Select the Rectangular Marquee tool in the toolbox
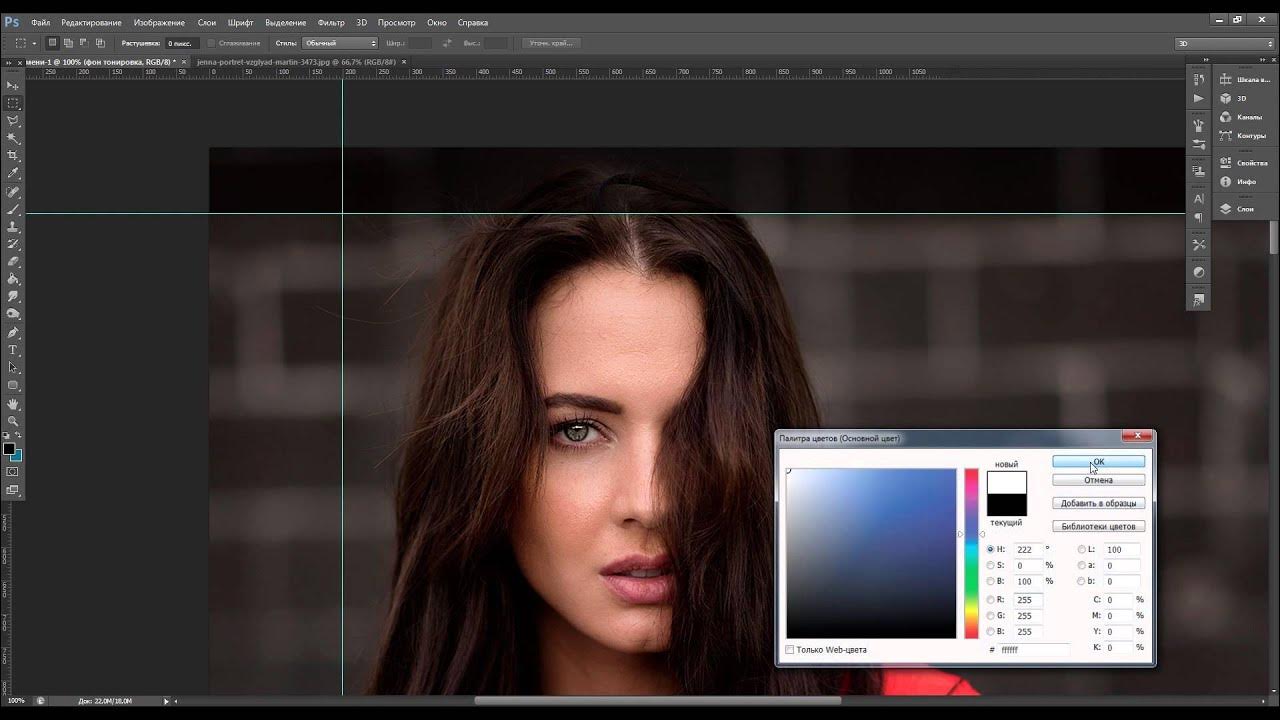Image resolution: width=1280 pixels, height=720 pixels. point(13,103)
